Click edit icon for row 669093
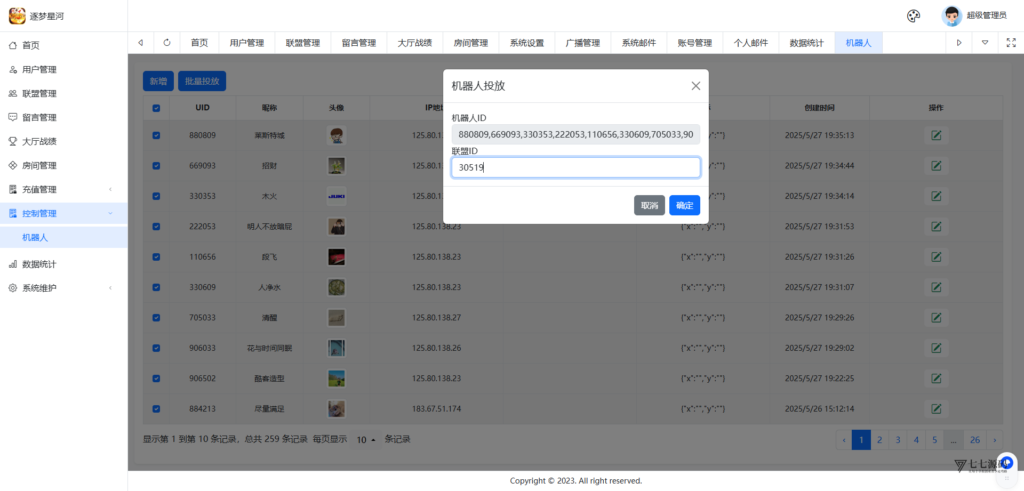This screenshot has width=1024, height=491. pyautogui.click(x=936, y=166)
